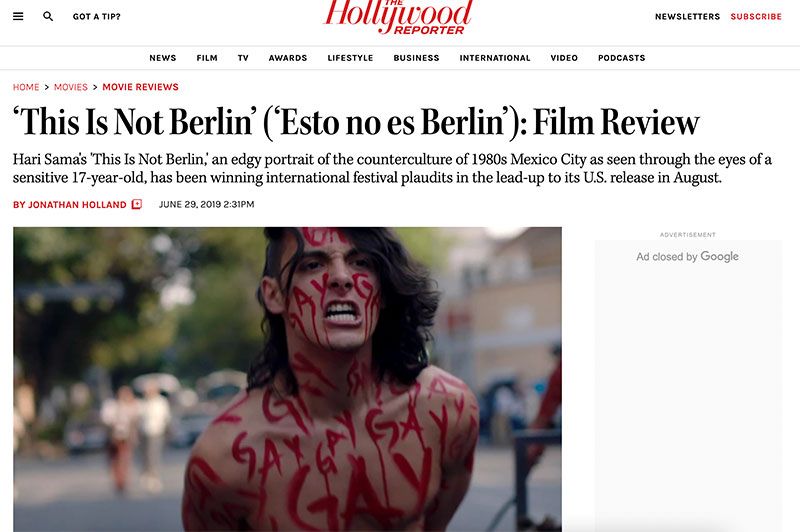Image resolution: width=800 pixels, height=532 pixels.
Task: Expand author info icon beside Jonathan Holland
Action: [x=137, y=205]
